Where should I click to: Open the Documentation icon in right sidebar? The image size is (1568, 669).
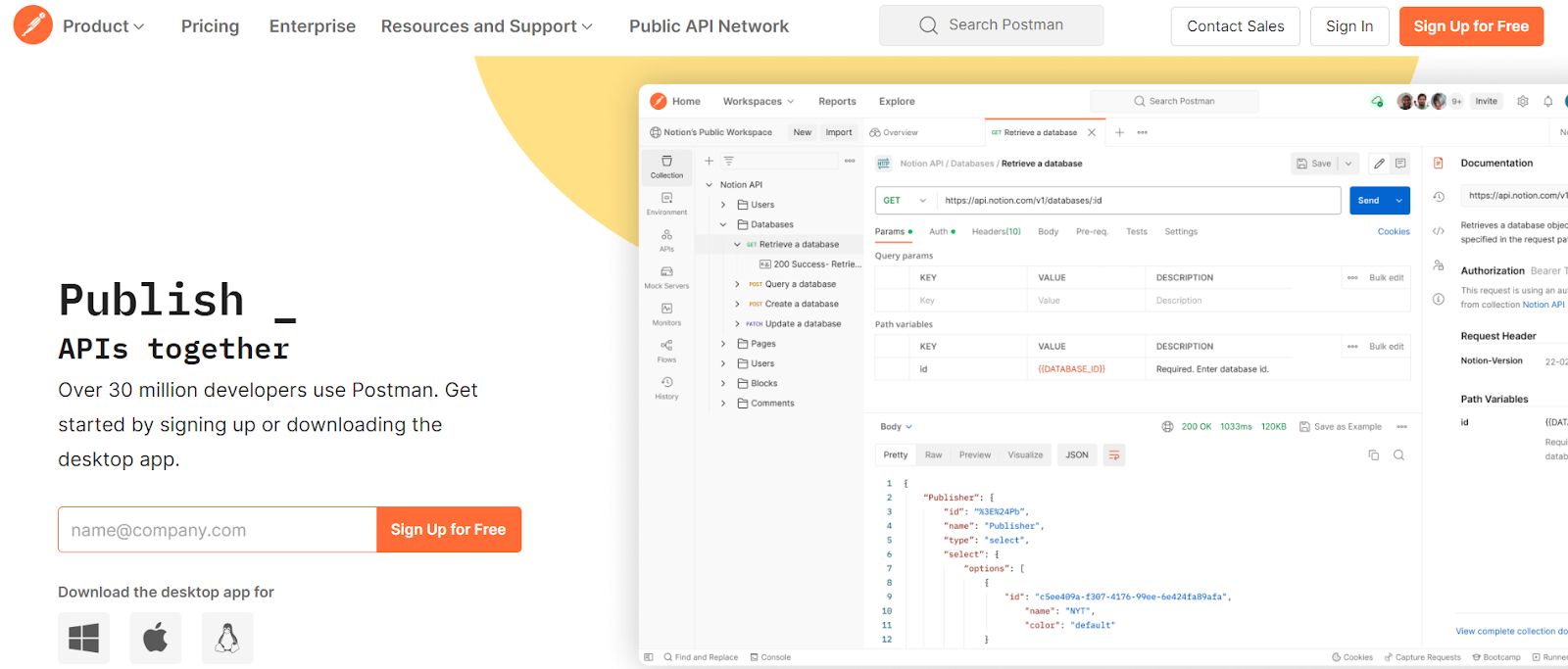[1439, 163]
